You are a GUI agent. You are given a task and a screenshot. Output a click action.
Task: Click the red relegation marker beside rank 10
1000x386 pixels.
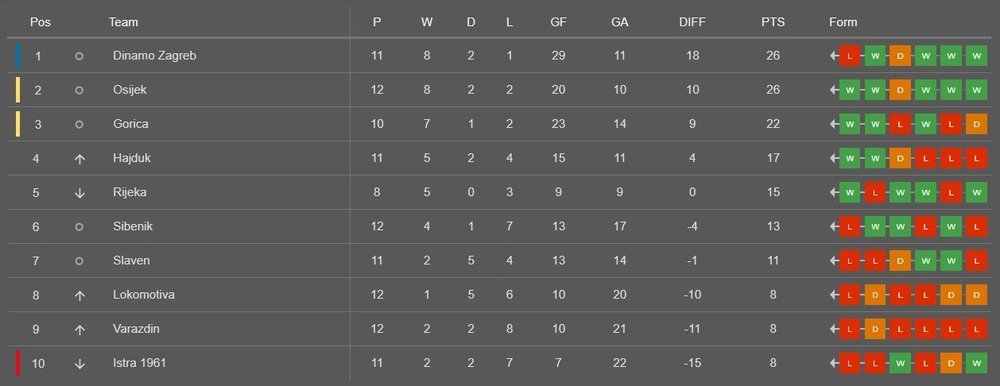(18, 362)
